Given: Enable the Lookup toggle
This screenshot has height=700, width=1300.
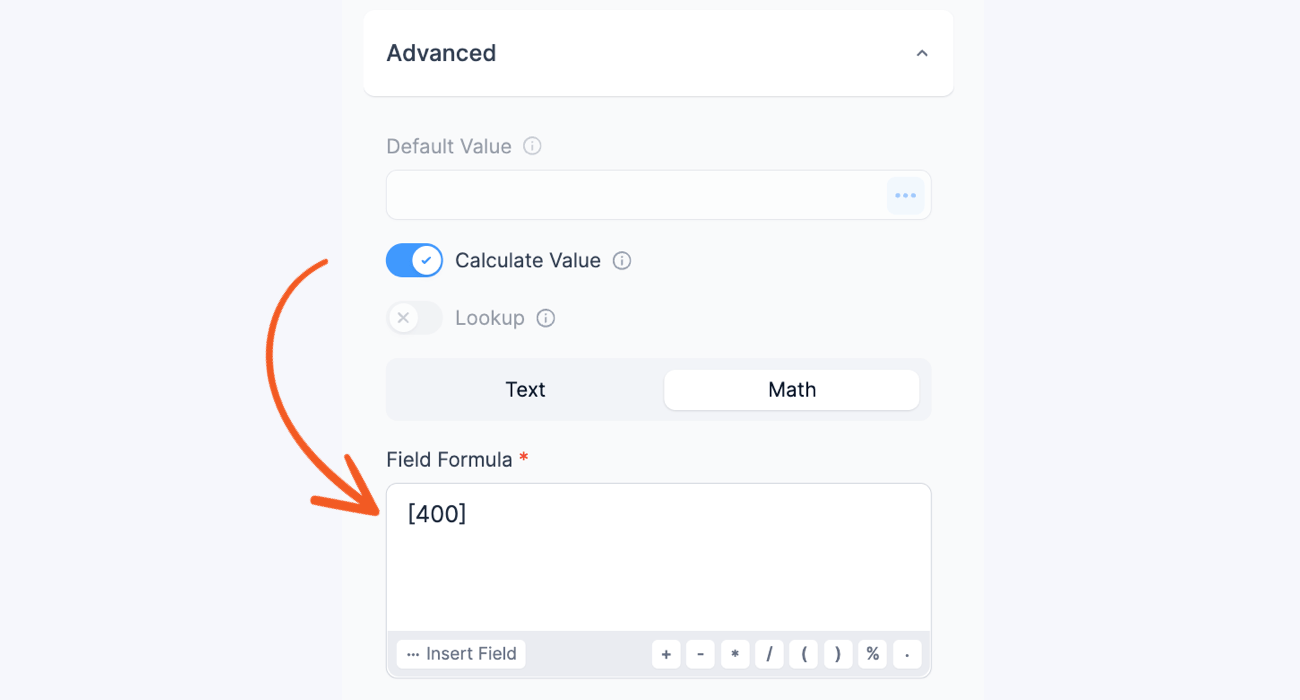Looking at the screenshot, I should pyautogui.click(x=413, y=318).
